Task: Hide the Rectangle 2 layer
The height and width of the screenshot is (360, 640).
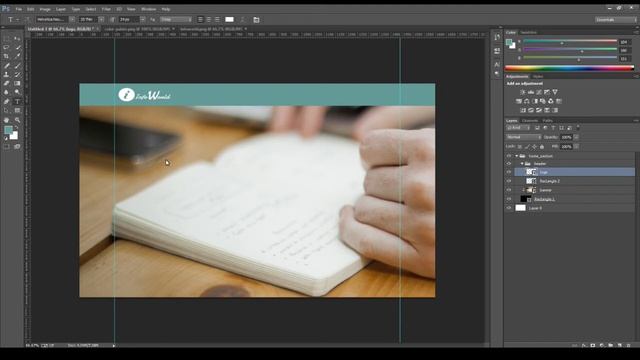Action: [x=509, y=181]
